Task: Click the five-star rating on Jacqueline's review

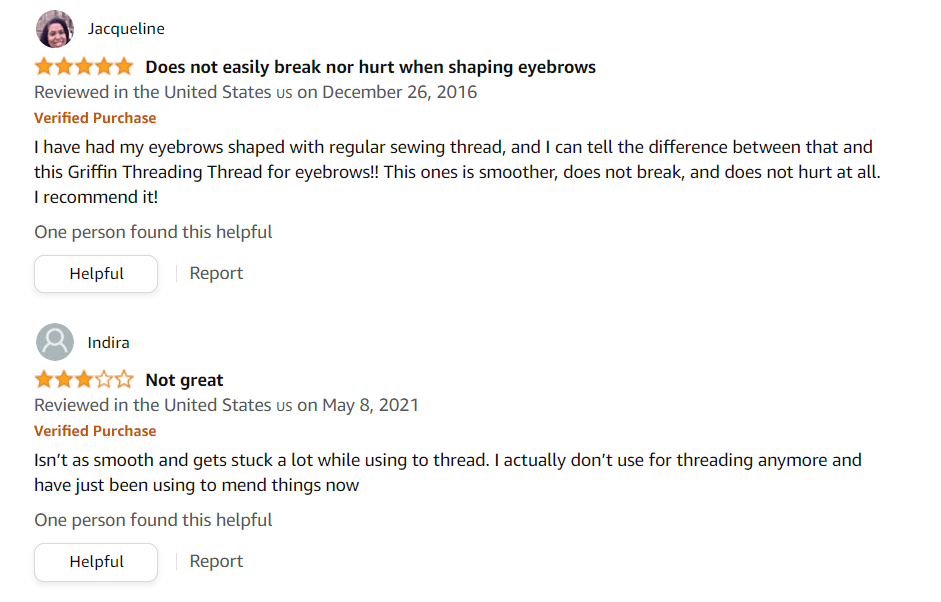Action: 83,67
